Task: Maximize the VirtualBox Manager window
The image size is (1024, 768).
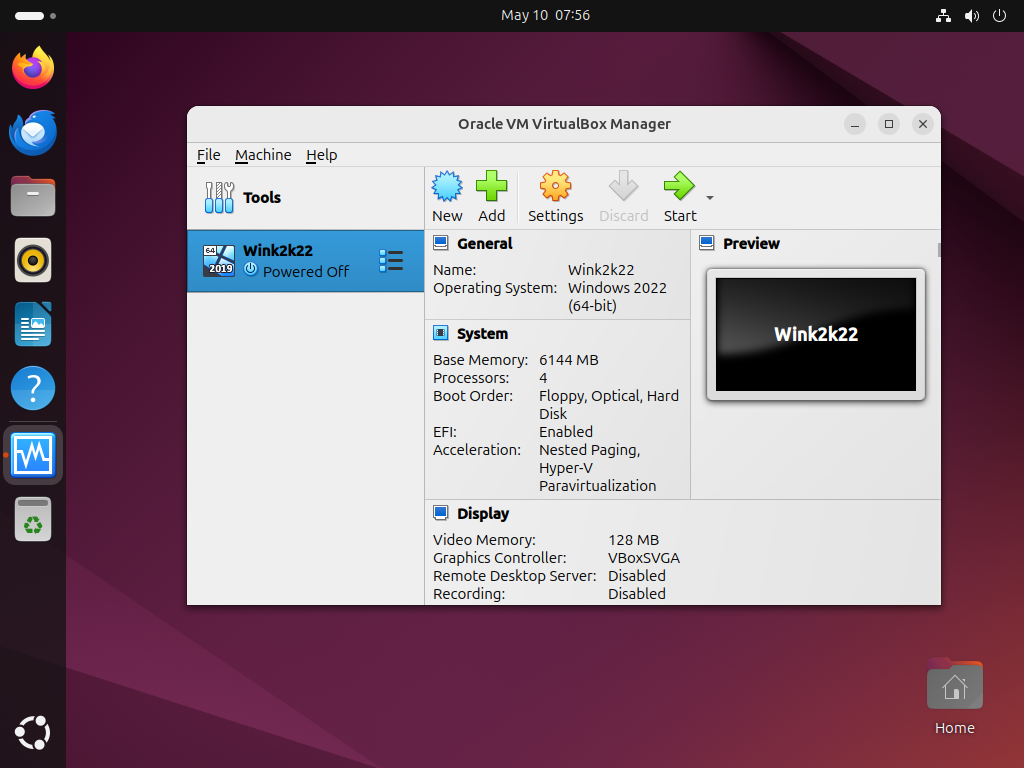Action: (x=889, y=124)
